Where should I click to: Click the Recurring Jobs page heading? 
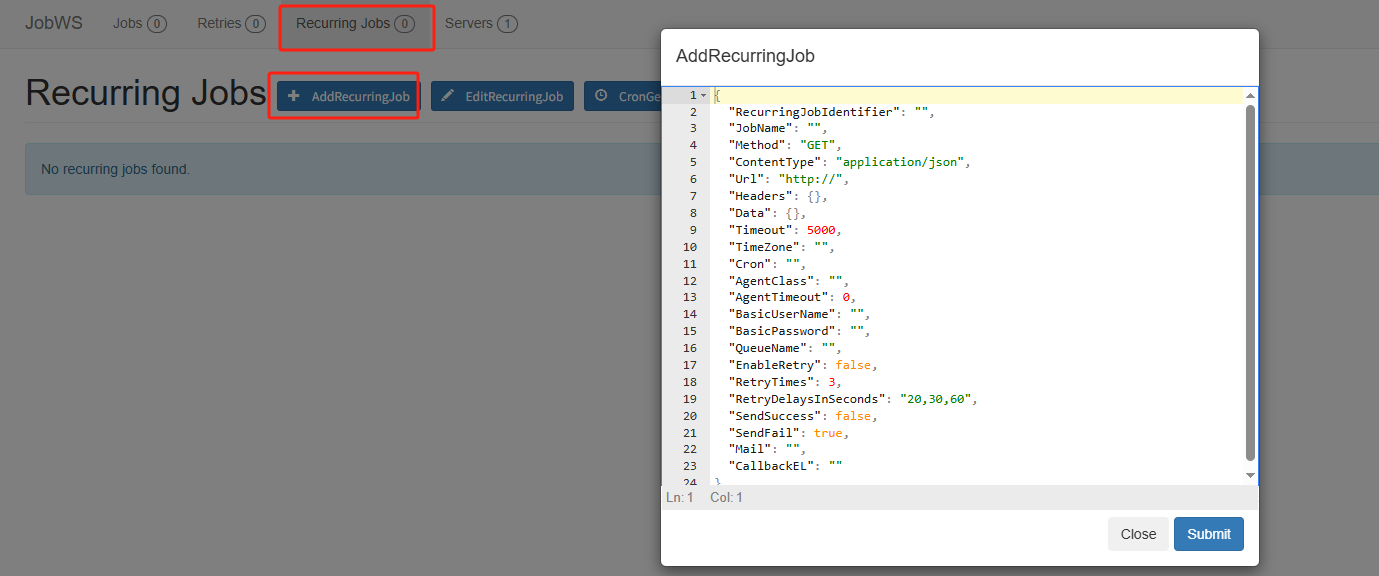pyautogui.click(x=145, y=92)
